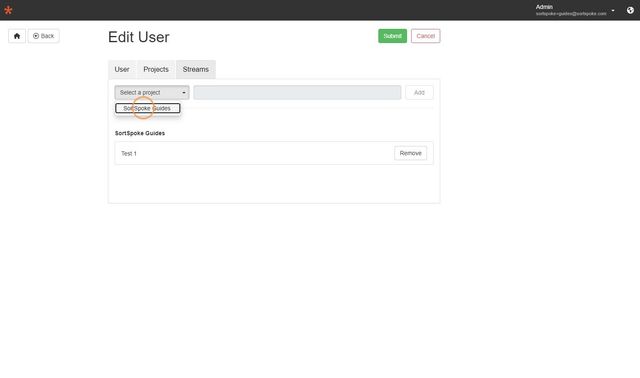
Task: Click the Edit User page title
Action: (x=139, y=37)
